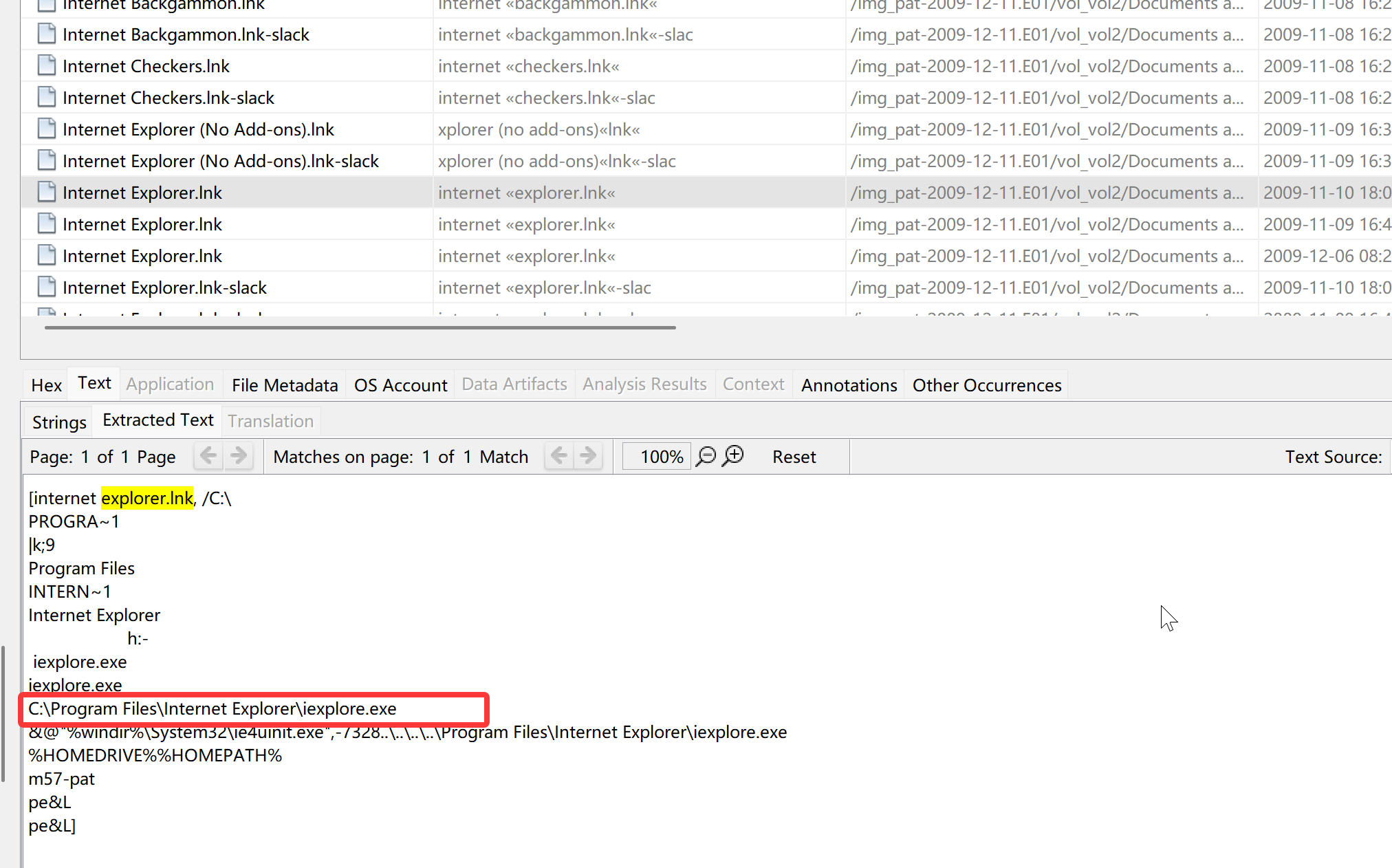Go to previous page arrow
Screen dimensions: 1392x868
point(208,456)
